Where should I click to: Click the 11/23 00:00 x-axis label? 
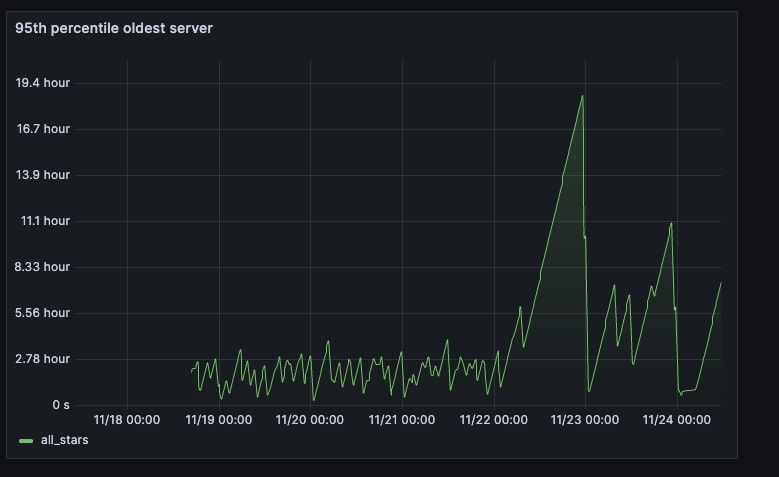pos(585,420)
